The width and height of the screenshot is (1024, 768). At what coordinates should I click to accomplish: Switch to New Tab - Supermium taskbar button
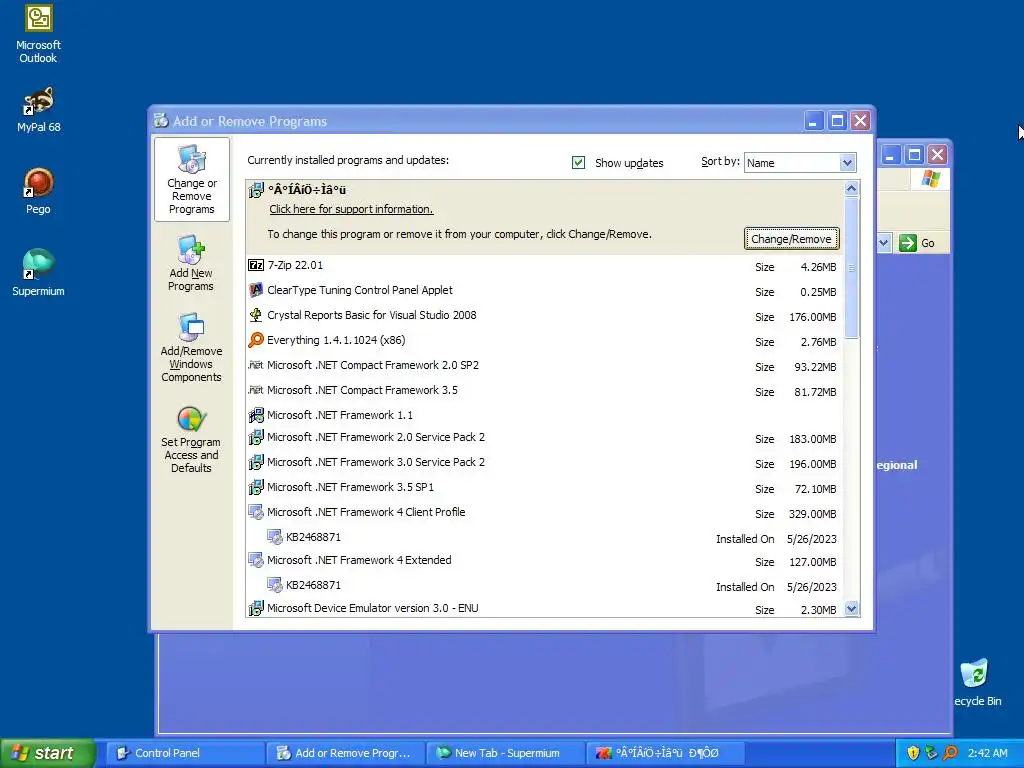coord(505,753)
